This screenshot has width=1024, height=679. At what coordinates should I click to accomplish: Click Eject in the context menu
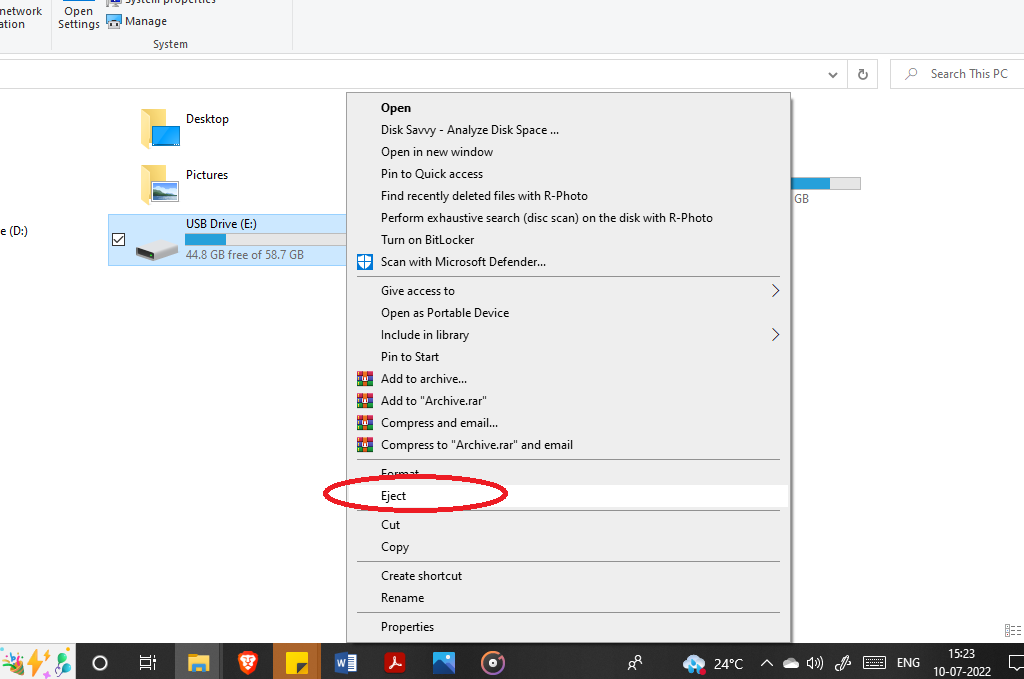(394, 496)
